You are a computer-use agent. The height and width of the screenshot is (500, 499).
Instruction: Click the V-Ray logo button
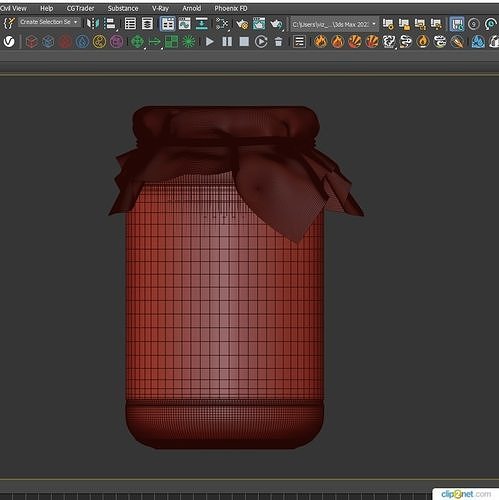9,42
